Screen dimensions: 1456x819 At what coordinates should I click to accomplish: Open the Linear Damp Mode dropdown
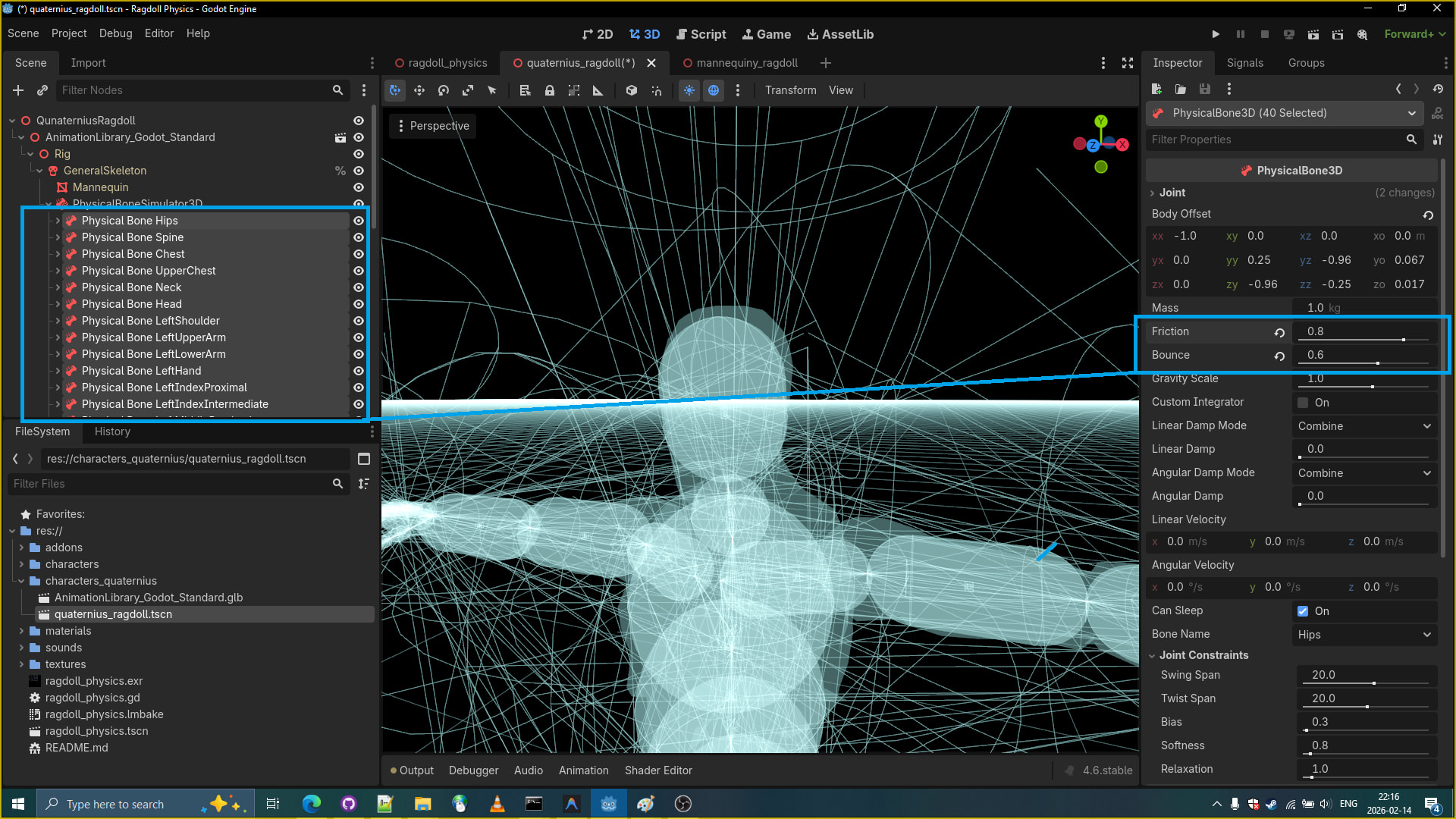[x=1363, y=426]
